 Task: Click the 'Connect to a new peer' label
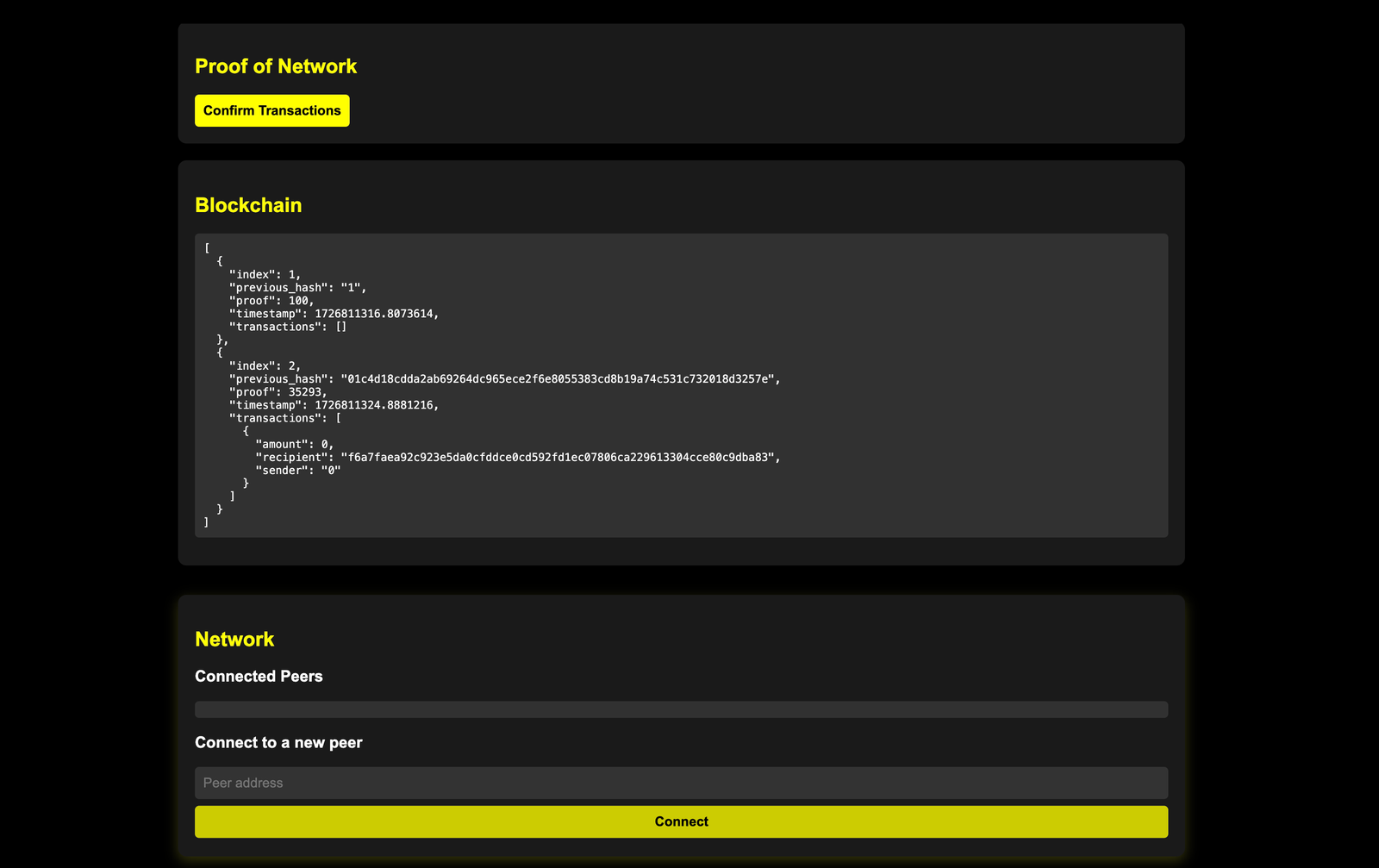pos(278,743)
